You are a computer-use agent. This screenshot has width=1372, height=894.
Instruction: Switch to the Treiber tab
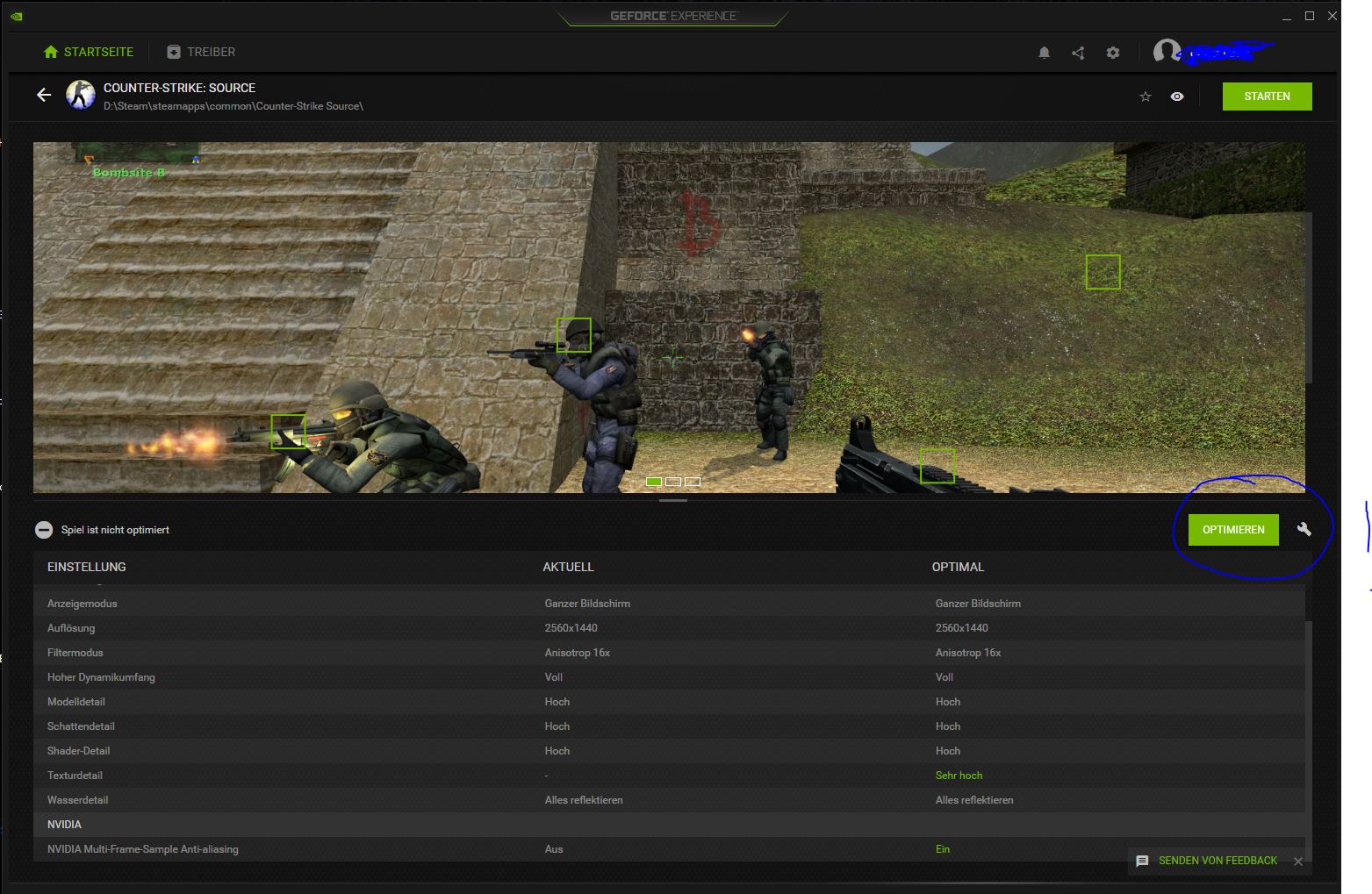(201, 52)
